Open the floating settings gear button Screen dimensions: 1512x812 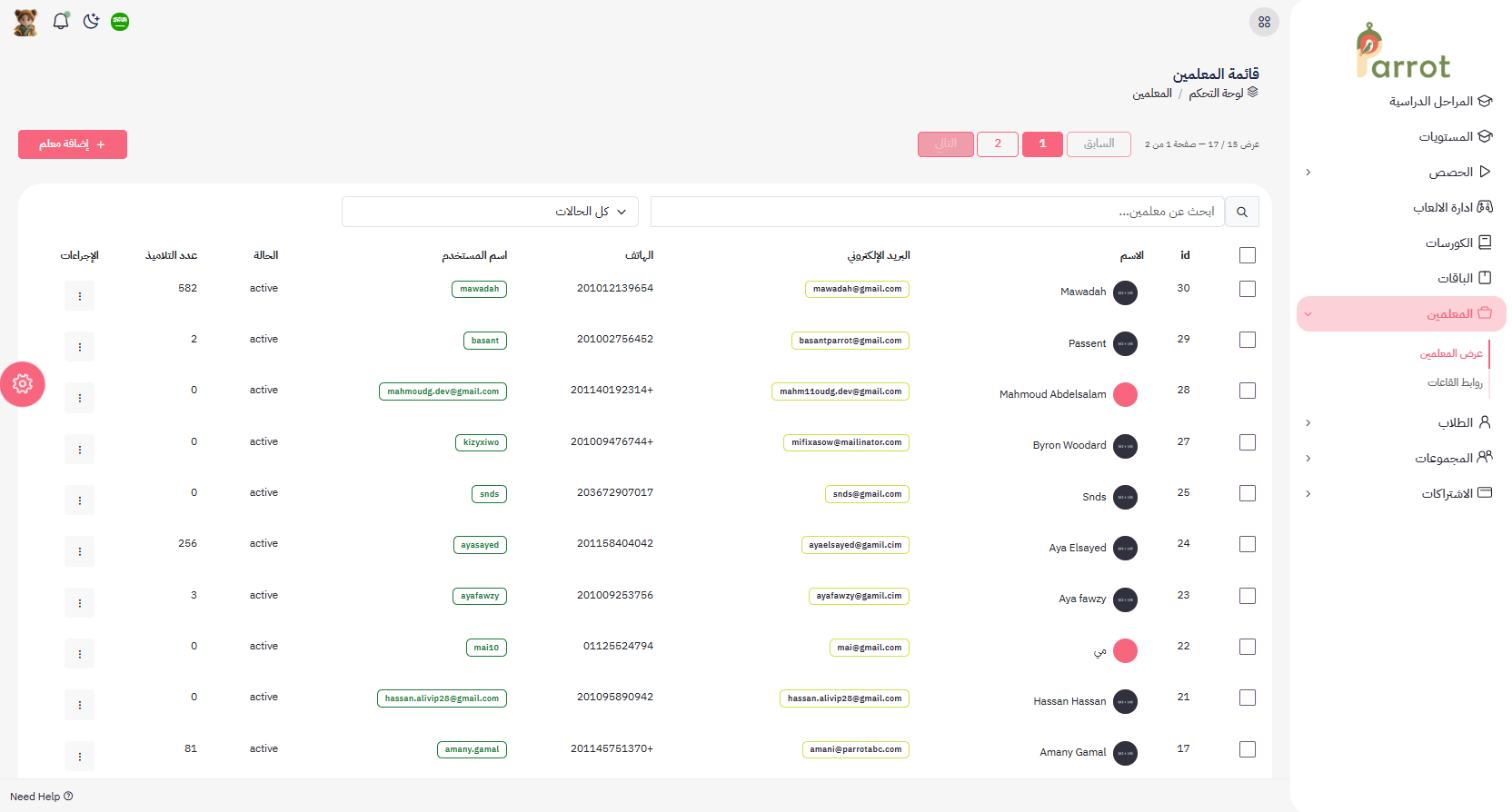pyautogui.click(x=23, y=384)
